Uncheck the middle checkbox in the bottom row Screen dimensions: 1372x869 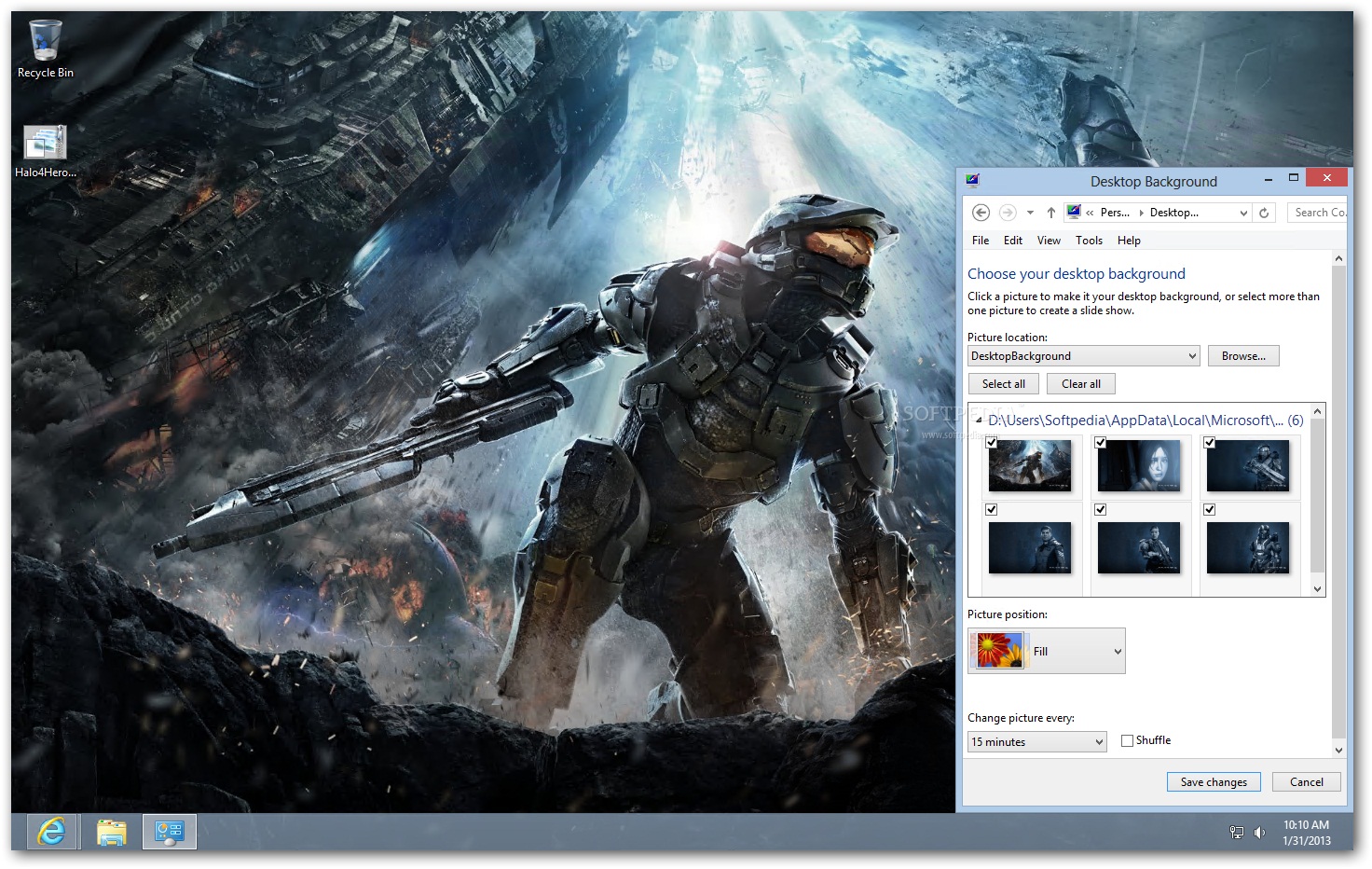[1101, 510]
